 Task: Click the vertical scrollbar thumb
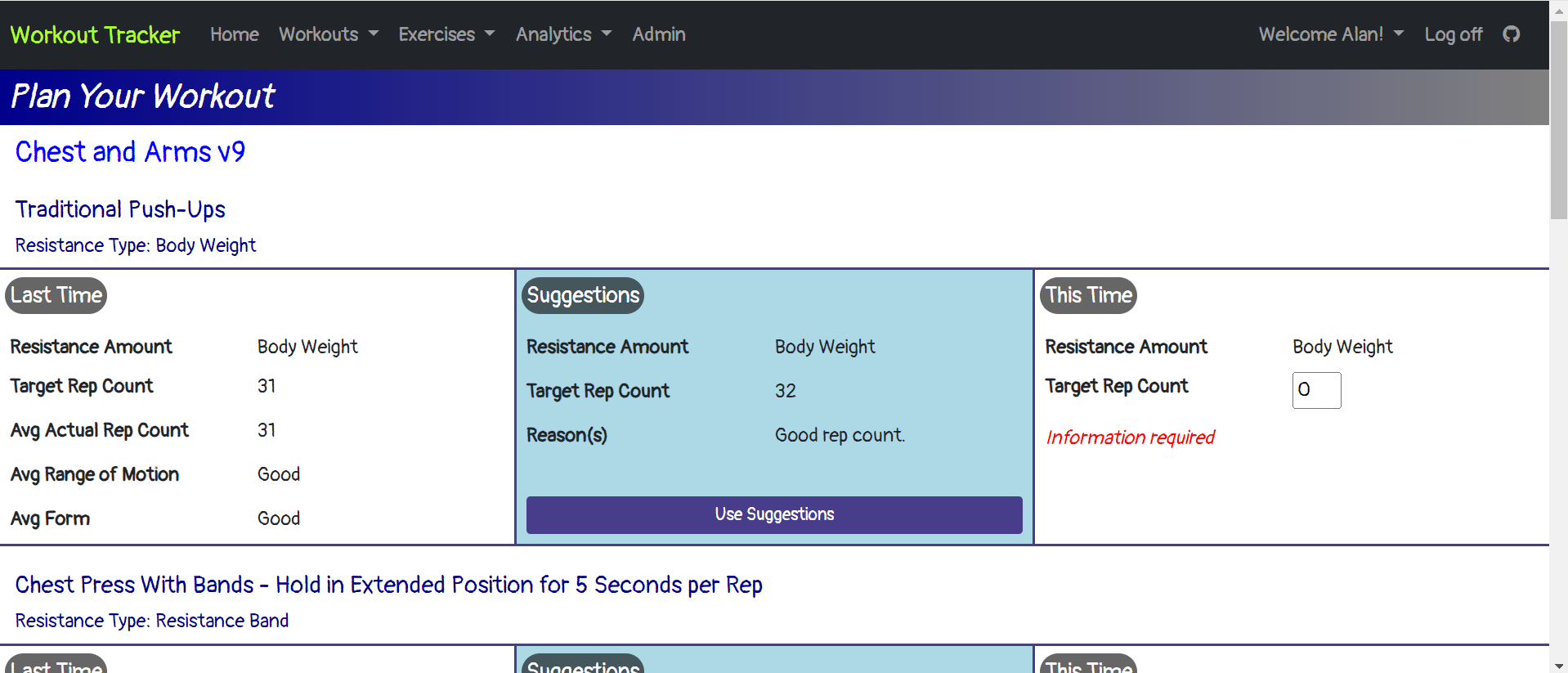(1558, 121)
